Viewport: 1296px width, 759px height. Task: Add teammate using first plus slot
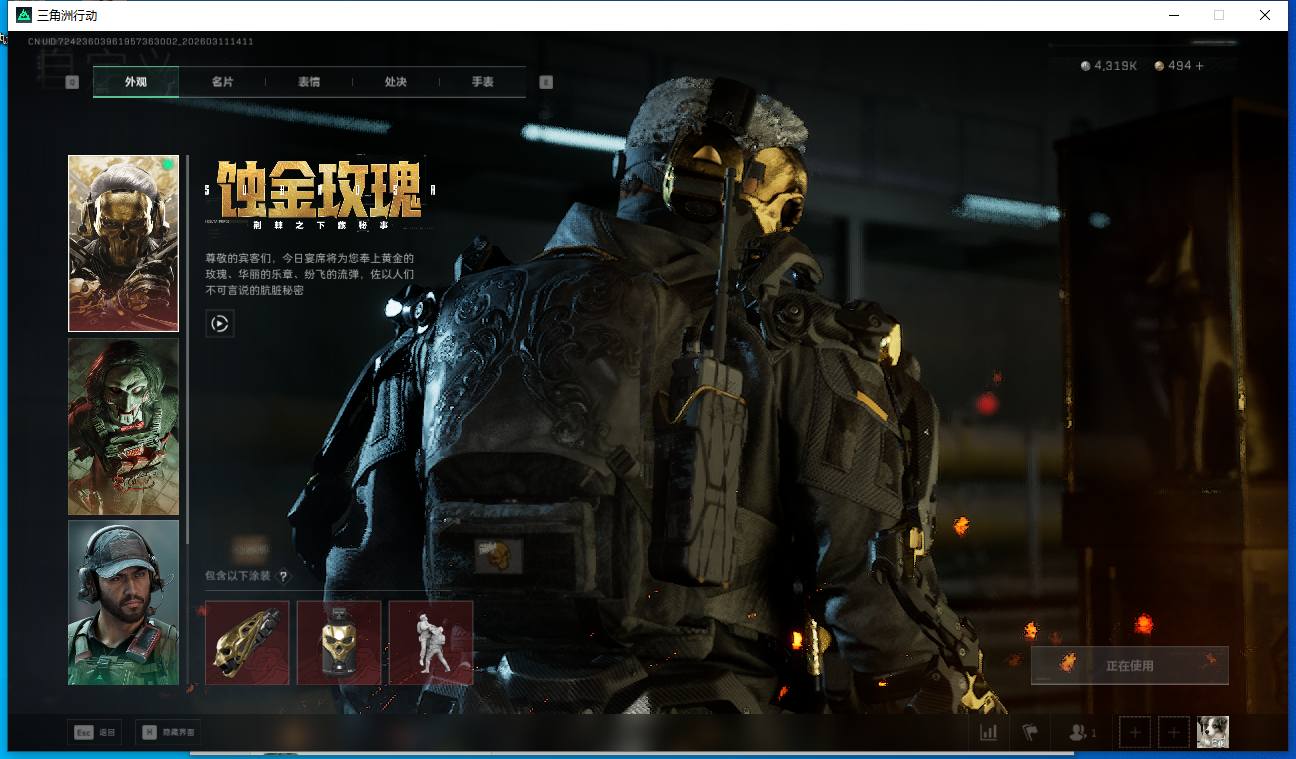click(x=1134, y=733)
